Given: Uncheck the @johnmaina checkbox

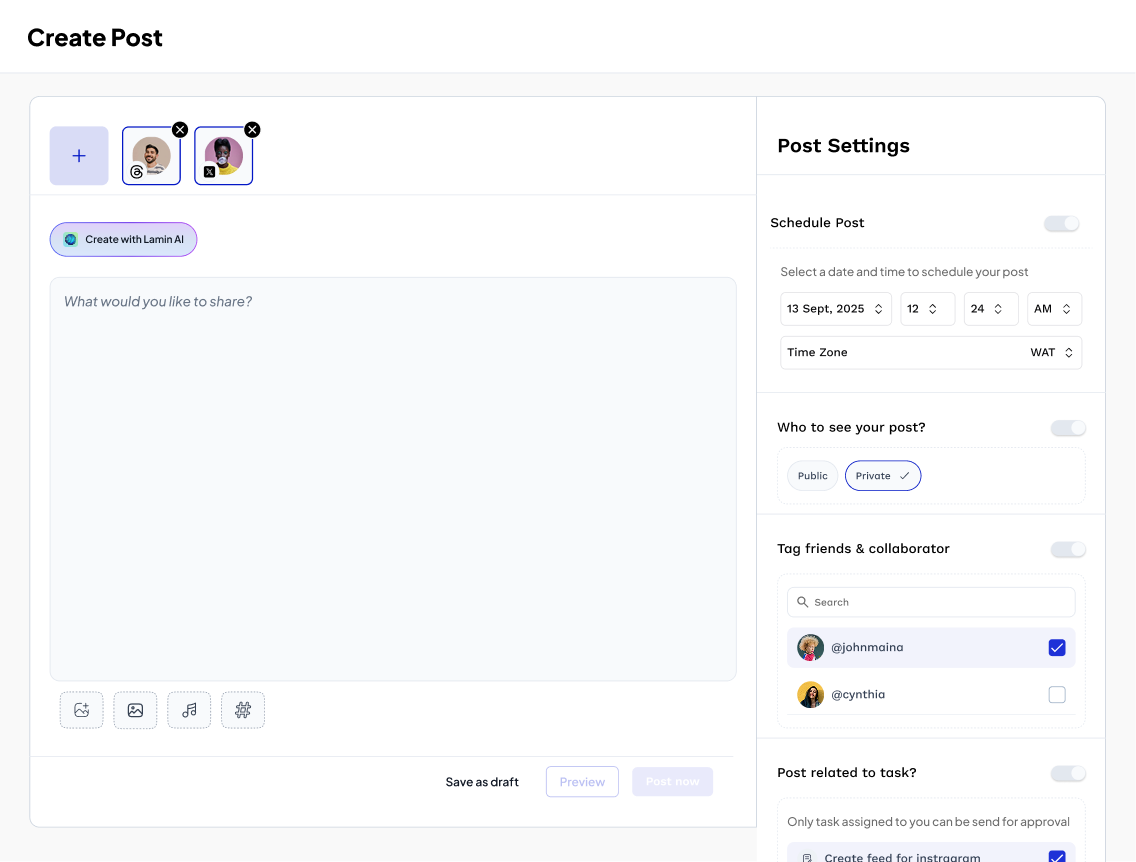Looking at the screenshot, I should [1057, 647].
